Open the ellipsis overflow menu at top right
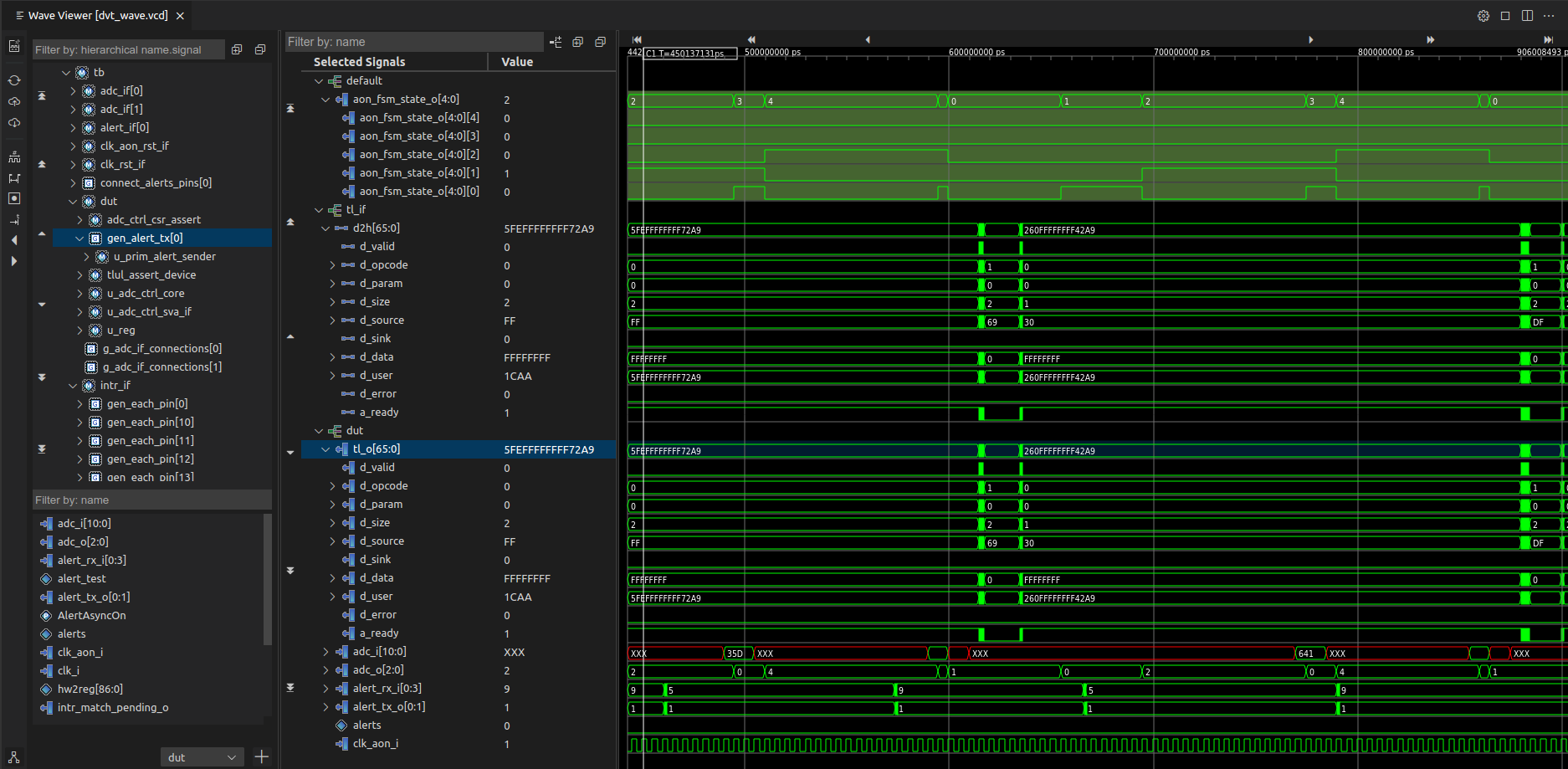 pyautogui.click(x=1550, y=15)
